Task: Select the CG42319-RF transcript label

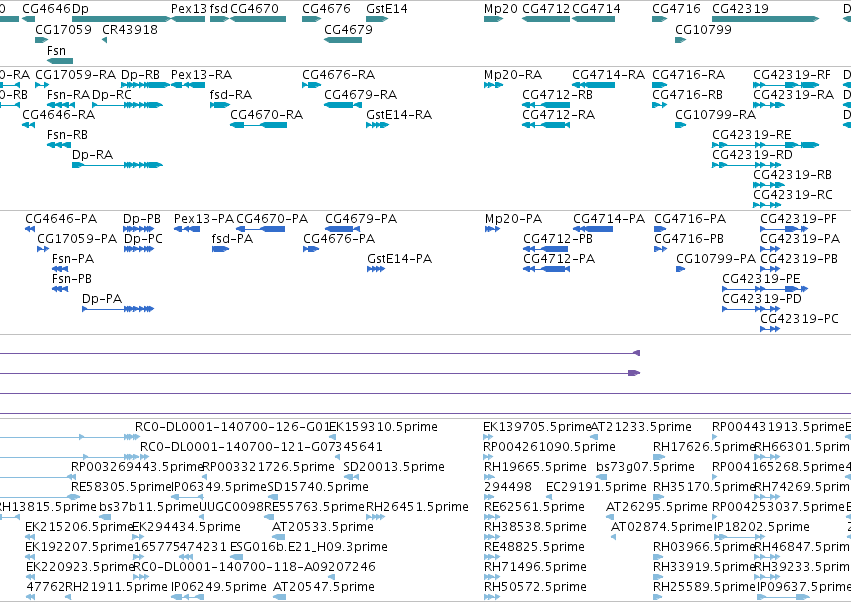Action: coord(792,75)
